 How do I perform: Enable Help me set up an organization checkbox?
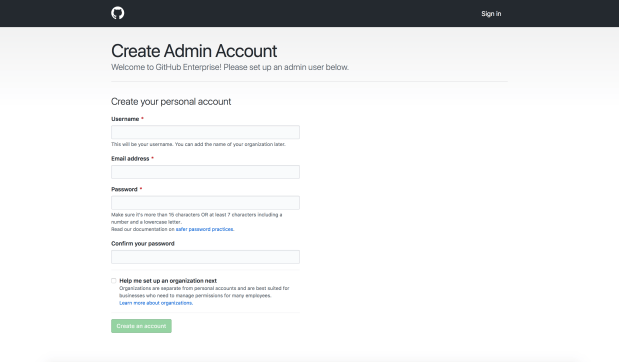[114, 281]
